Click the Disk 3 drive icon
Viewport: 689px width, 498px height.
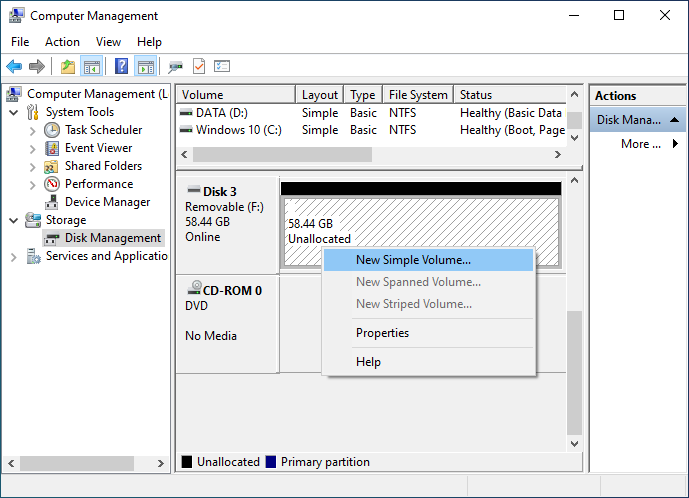tap(193, 191)
